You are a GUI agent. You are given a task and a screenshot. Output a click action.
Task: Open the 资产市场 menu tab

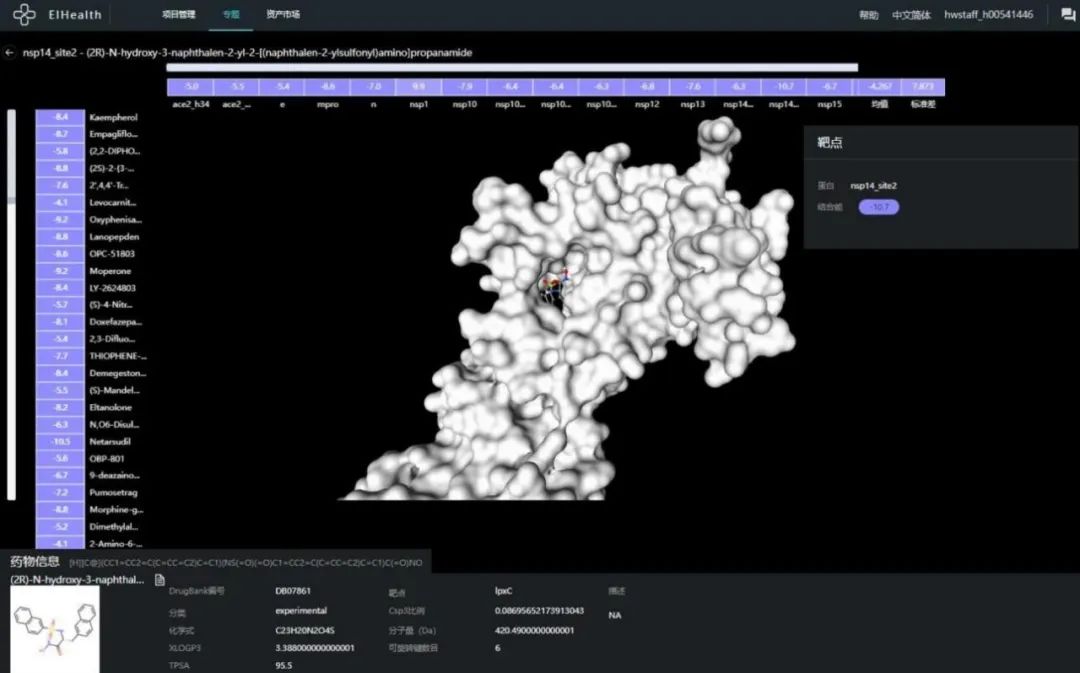point(283,14)
